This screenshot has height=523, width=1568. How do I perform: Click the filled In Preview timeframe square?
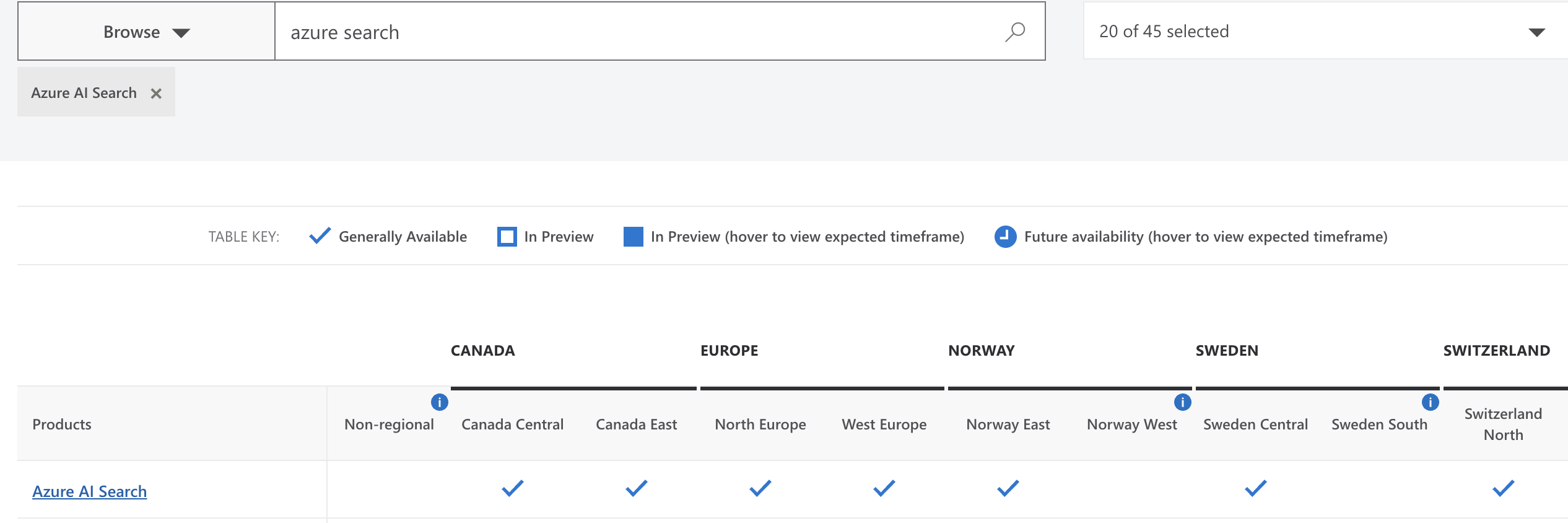coord(634,237)
